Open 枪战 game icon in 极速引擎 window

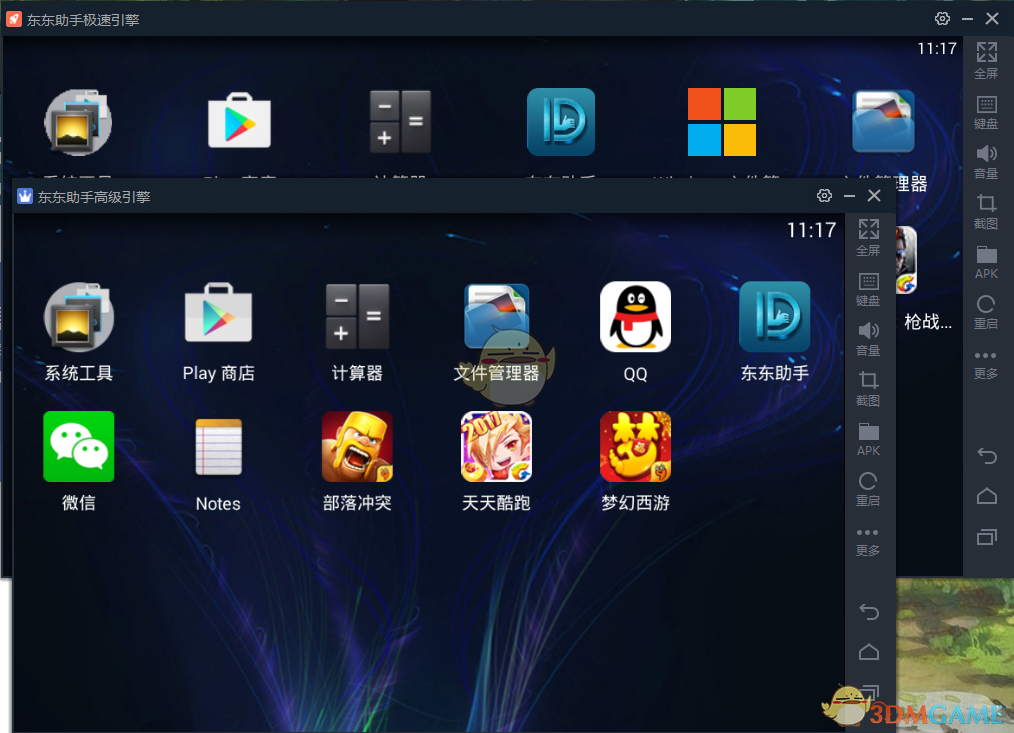coord(907,260)
